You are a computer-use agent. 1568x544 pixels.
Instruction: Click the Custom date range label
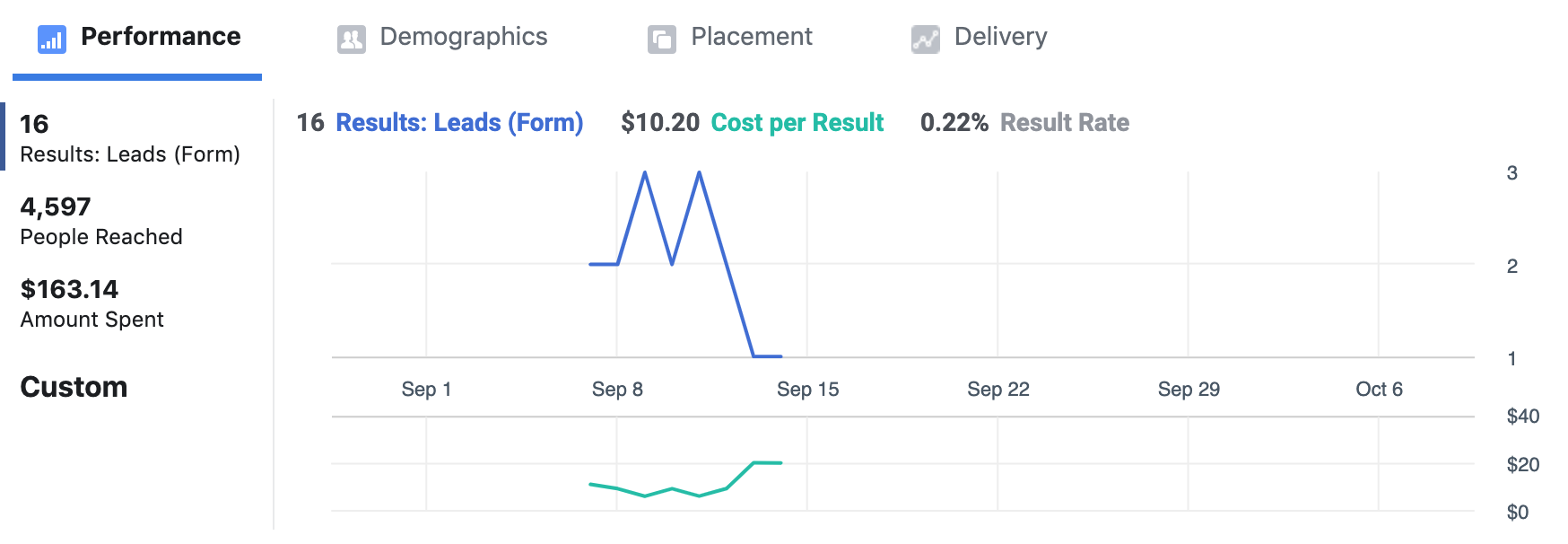tap(74, 387)
